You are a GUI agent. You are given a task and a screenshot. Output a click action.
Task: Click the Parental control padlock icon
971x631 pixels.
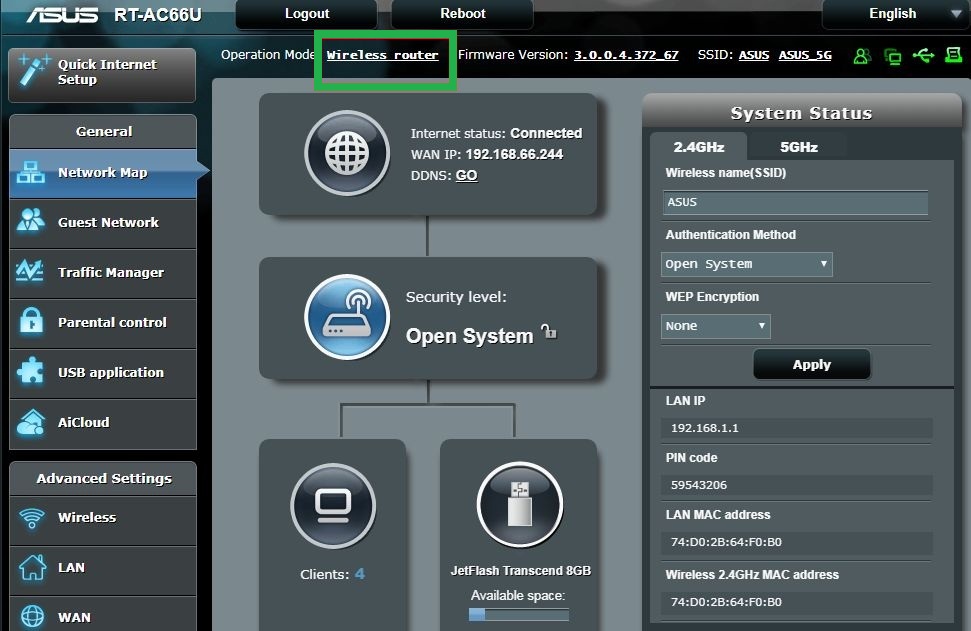tap(31, 321)
